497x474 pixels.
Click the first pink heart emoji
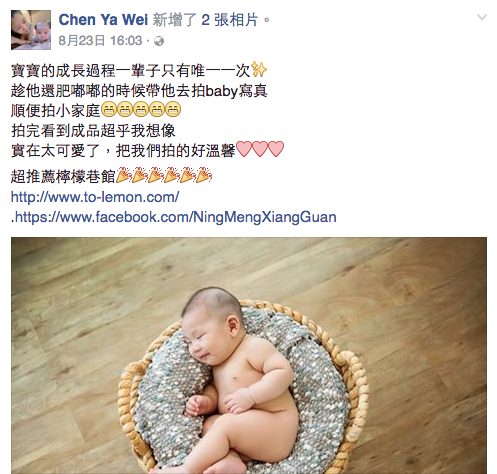click(x=244, y=149)
